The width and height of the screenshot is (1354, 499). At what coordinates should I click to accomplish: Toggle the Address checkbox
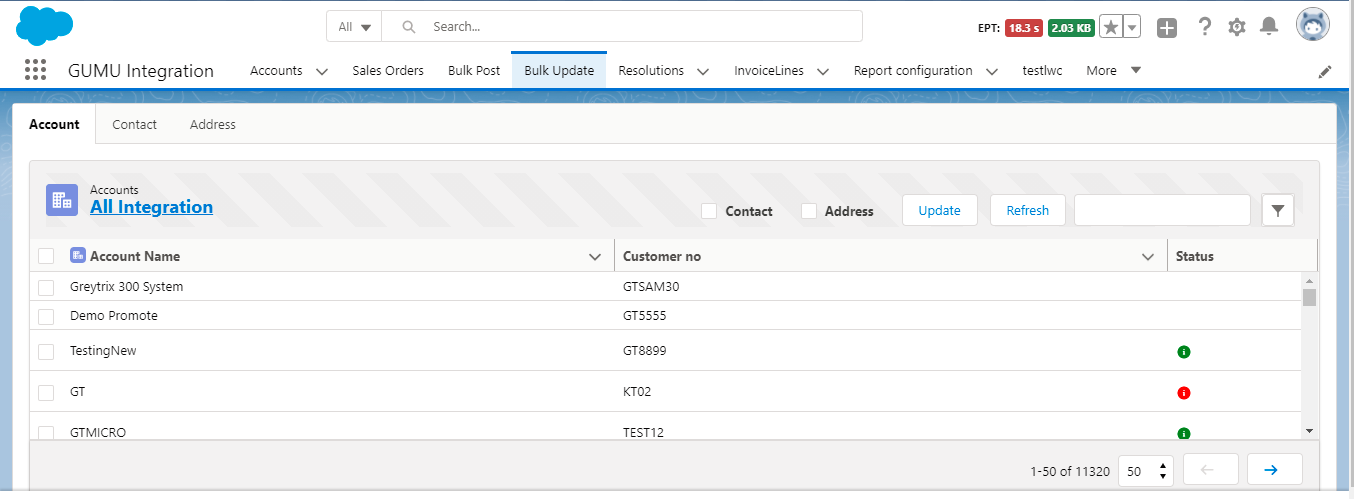[x=809, y=211]
